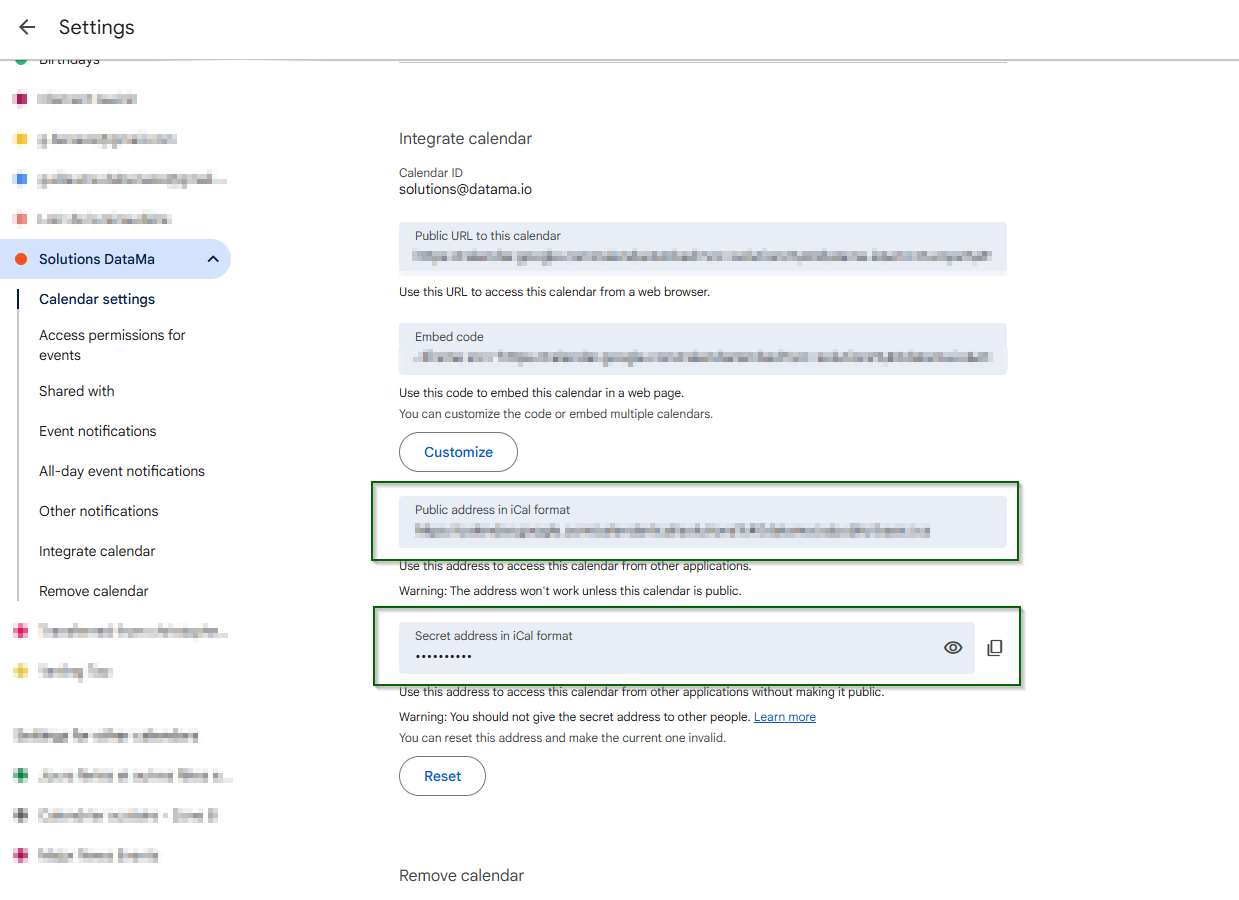
Task: Open All-day event notifications section
Action: pyautogui.click(x=122, y=471)
